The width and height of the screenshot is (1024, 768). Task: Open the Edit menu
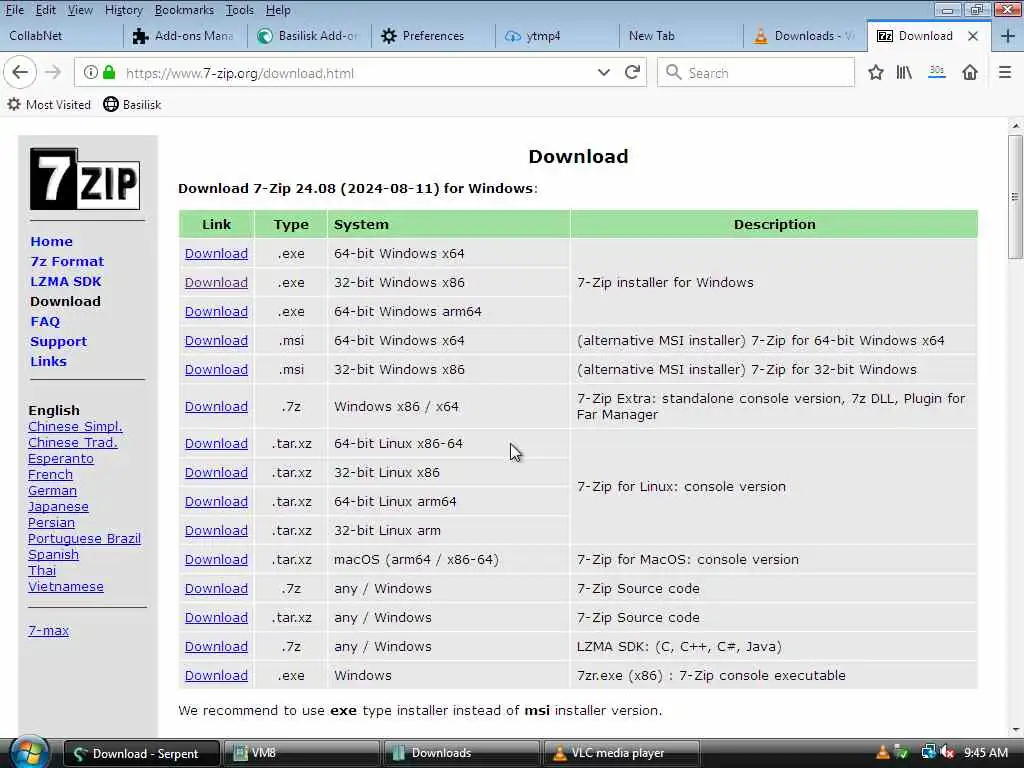(46, 10)
